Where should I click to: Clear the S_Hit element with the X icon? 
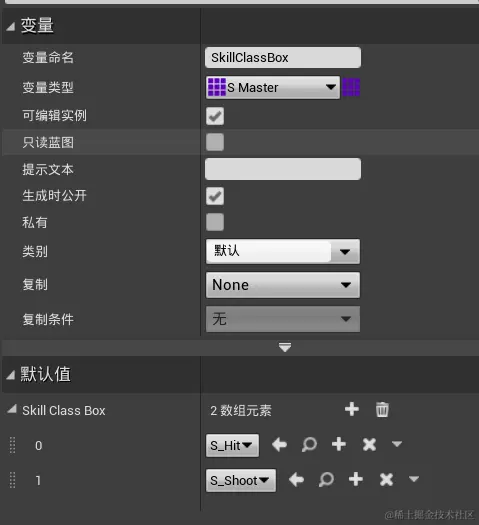[369, 445]
